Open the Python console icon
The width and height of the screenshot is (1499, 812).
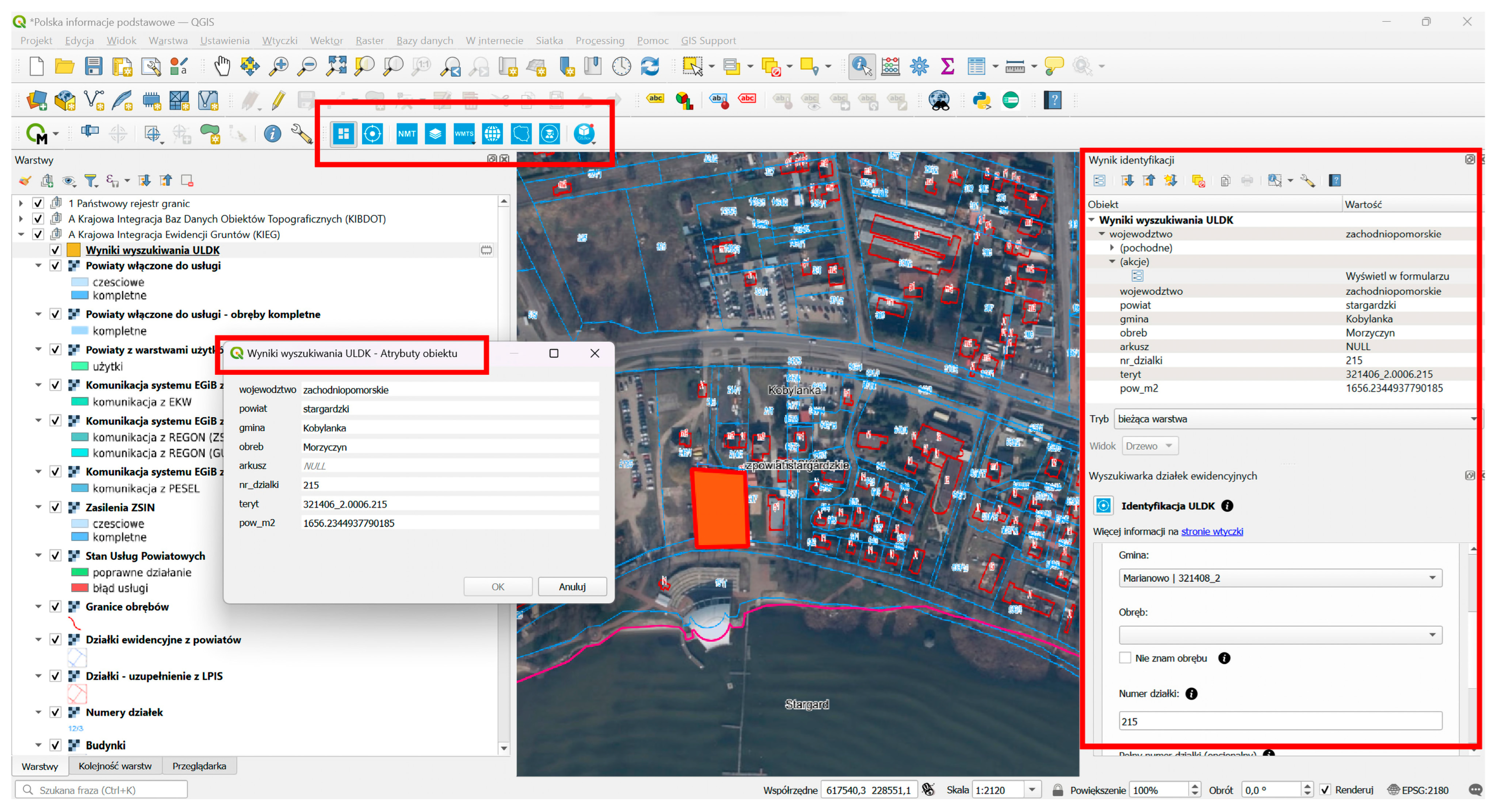pyautogui.click(x=982, y=101)
